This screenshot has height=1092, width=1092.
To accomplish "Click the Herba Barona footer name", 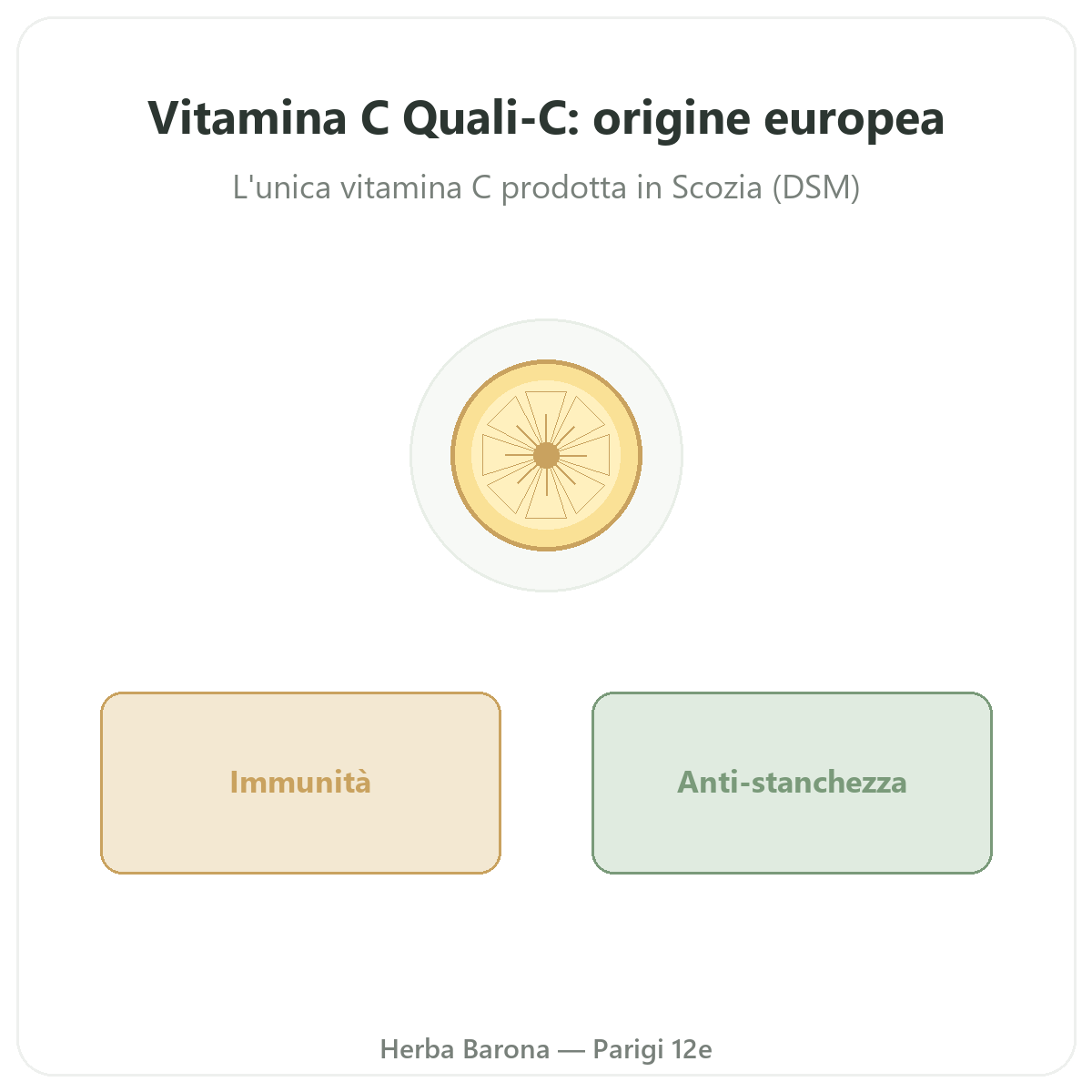I will [464, 1049].
